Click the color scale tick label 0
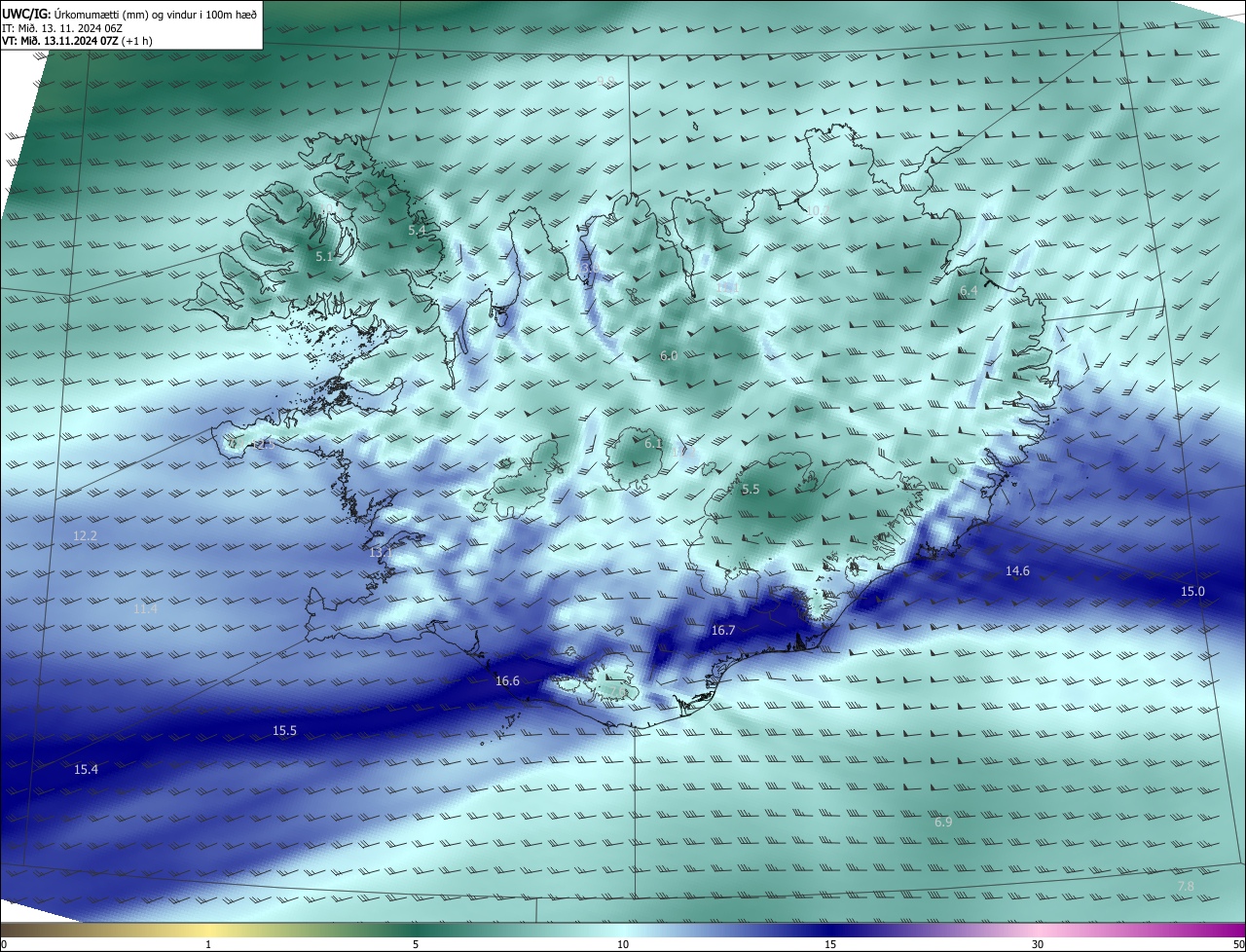Screen dimensions: 1246x952 [3, 944]
